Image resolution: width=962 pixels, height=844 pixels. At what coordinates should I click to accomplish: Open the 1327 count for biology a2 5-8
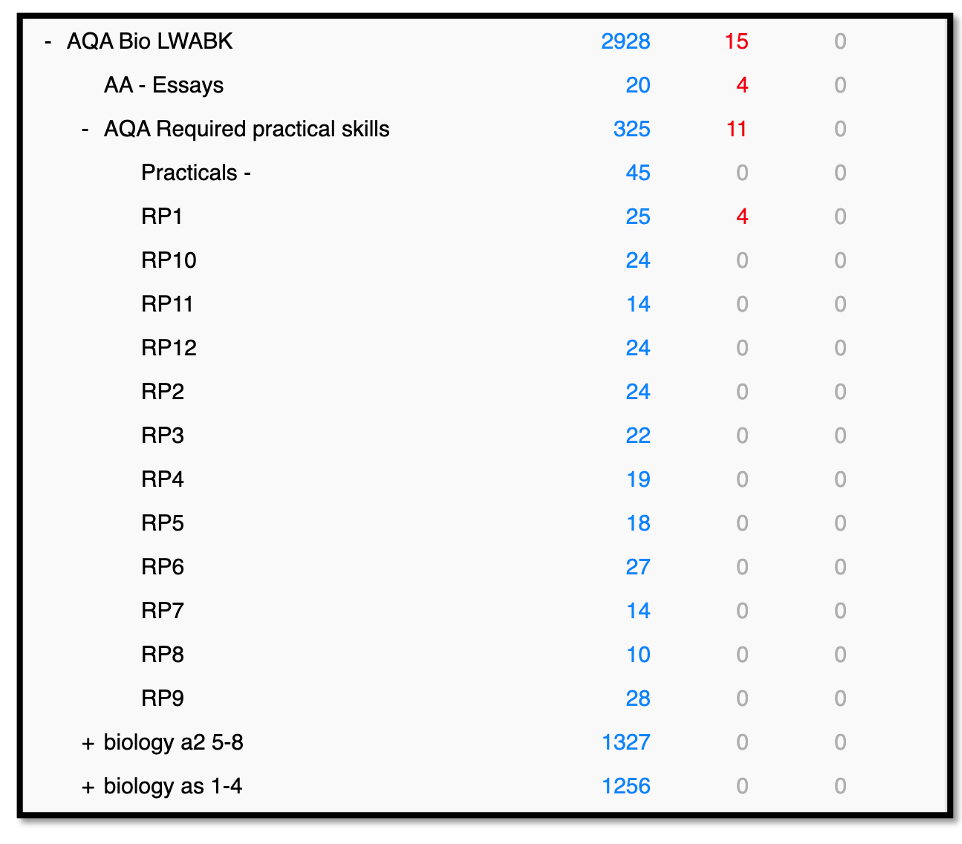pyautogui.click(x=626, y=742)
